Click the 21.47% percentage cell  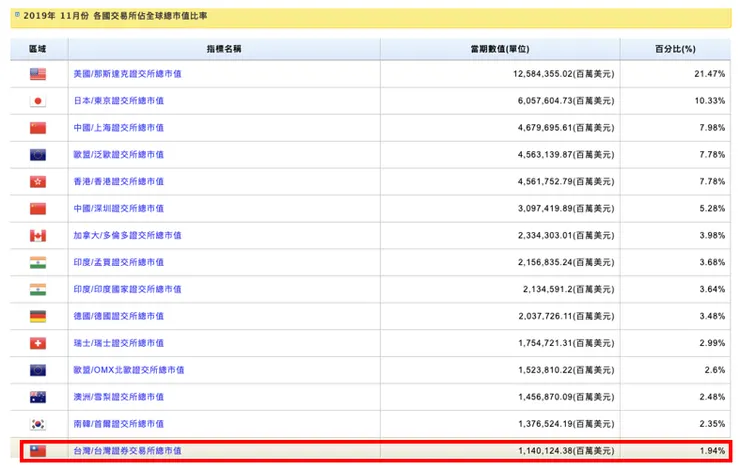709,74
